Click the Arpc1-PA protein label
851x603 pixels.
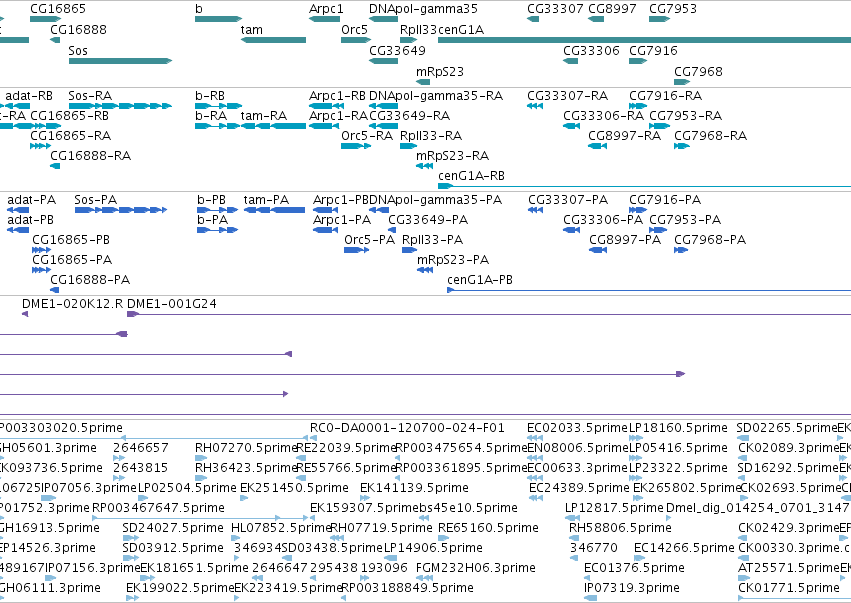coord(342,220)
